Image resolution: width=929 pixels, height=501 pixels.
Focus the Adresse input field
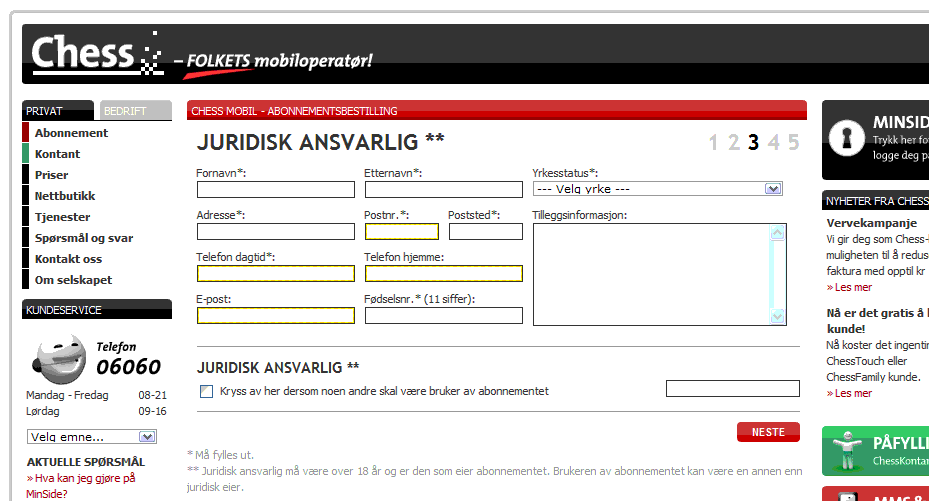point(276,232)
